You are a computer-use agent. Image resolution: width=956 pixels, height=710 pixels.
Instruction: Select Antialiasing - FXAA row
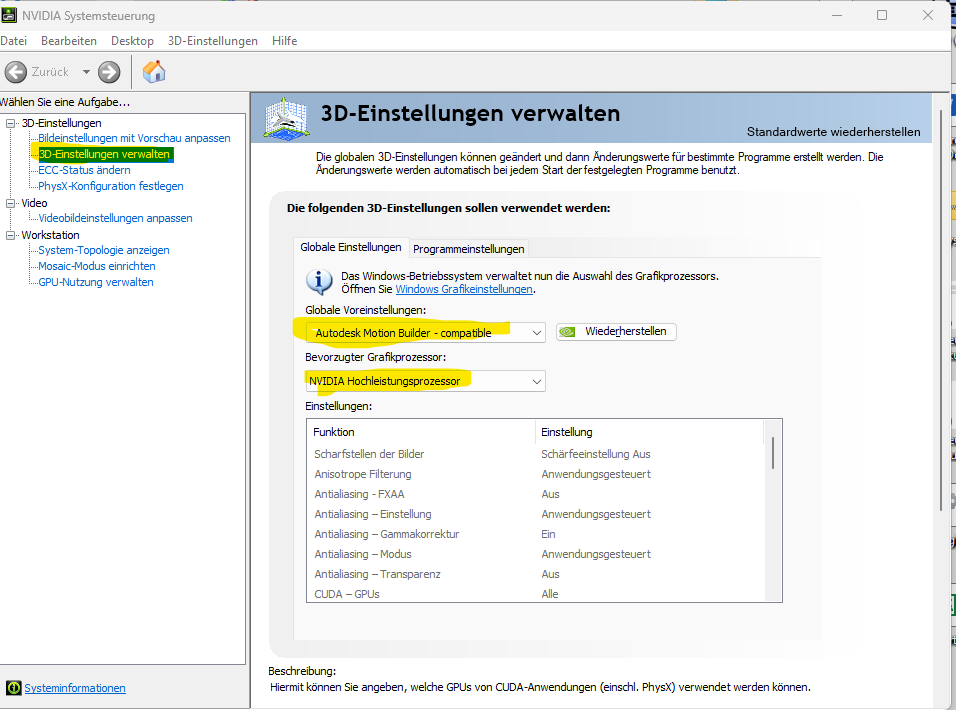click(x=535, y=494)
